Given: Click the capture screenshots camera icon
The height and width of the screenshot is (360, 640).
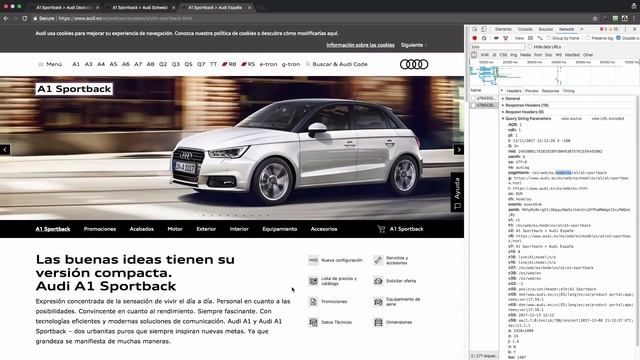Looking at the screenshot, I should (x=496, y=38).
